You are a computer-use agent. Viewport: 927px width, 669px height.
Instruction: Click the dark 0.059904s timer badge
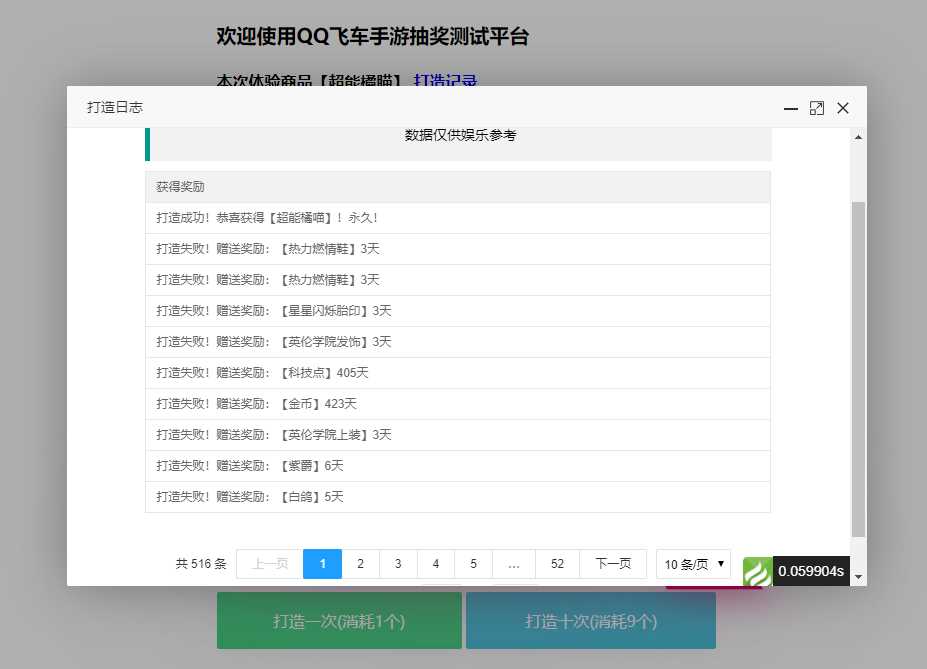(810, 571)
